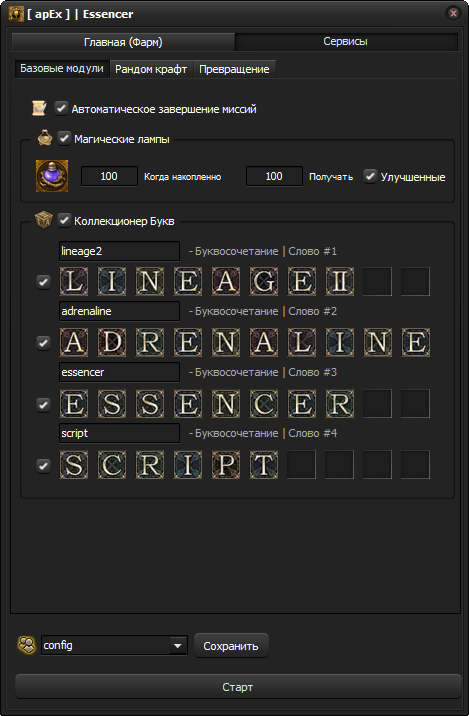Click the Roman numeral II letter tile

coord(339,281)
